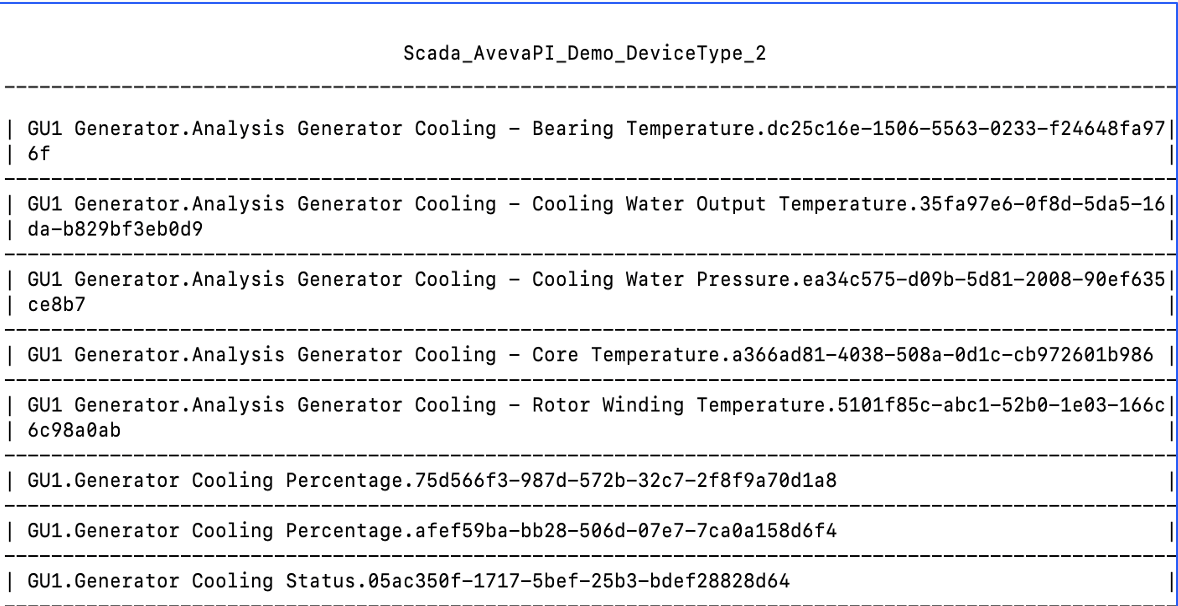This screenshot has height=606, width=1178.
Task: Select the Bearing Temperature row
Action: (x=589, y=141)
